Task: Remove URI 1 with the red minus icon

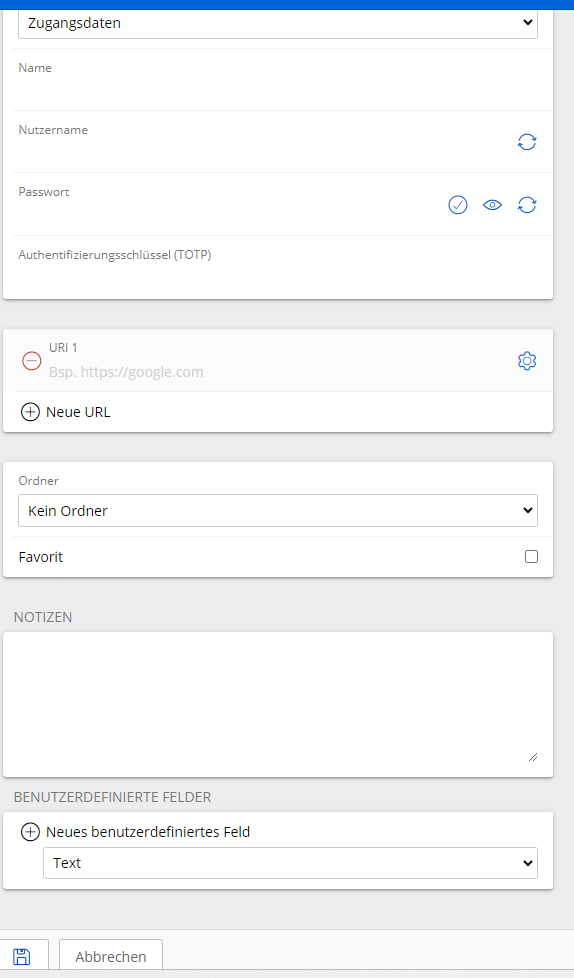Action: [x=32, y=361]
